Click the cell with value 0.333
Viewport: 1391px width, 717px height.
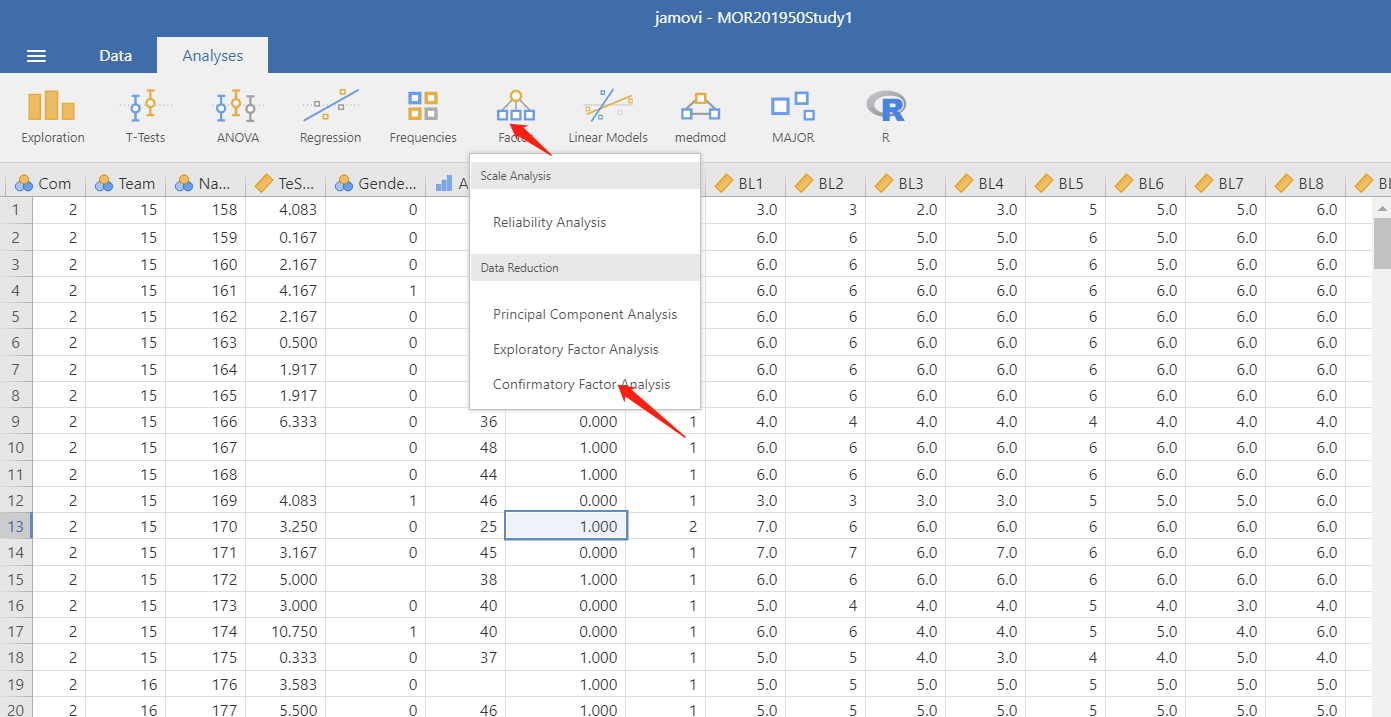point(286,658)
